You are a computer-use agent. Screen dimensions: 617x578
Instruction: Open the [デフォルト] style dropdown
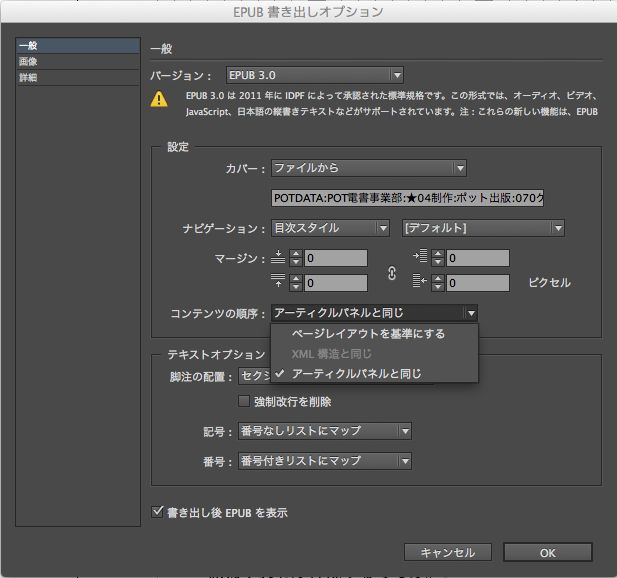(x=483, y=228)
